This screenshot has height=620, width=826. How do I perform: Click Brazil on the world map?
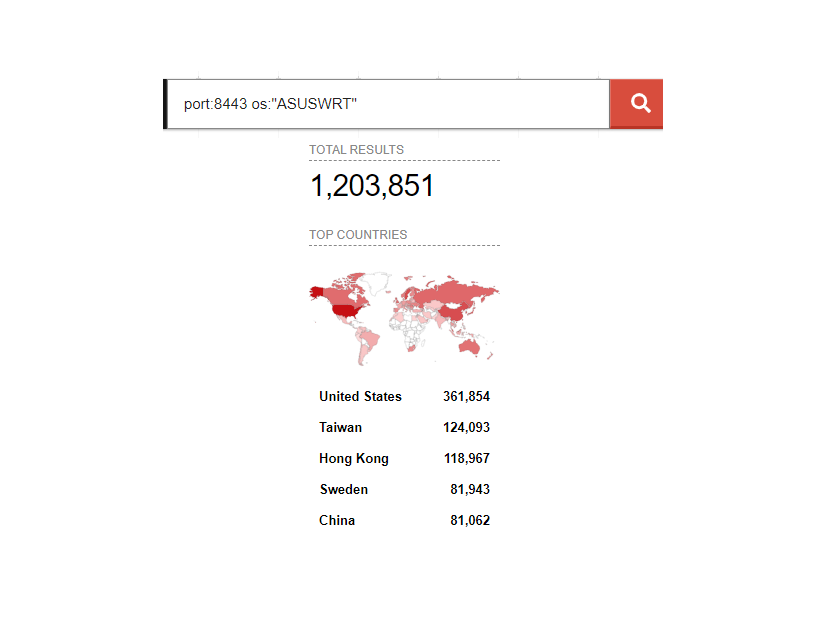pos(370,340)
